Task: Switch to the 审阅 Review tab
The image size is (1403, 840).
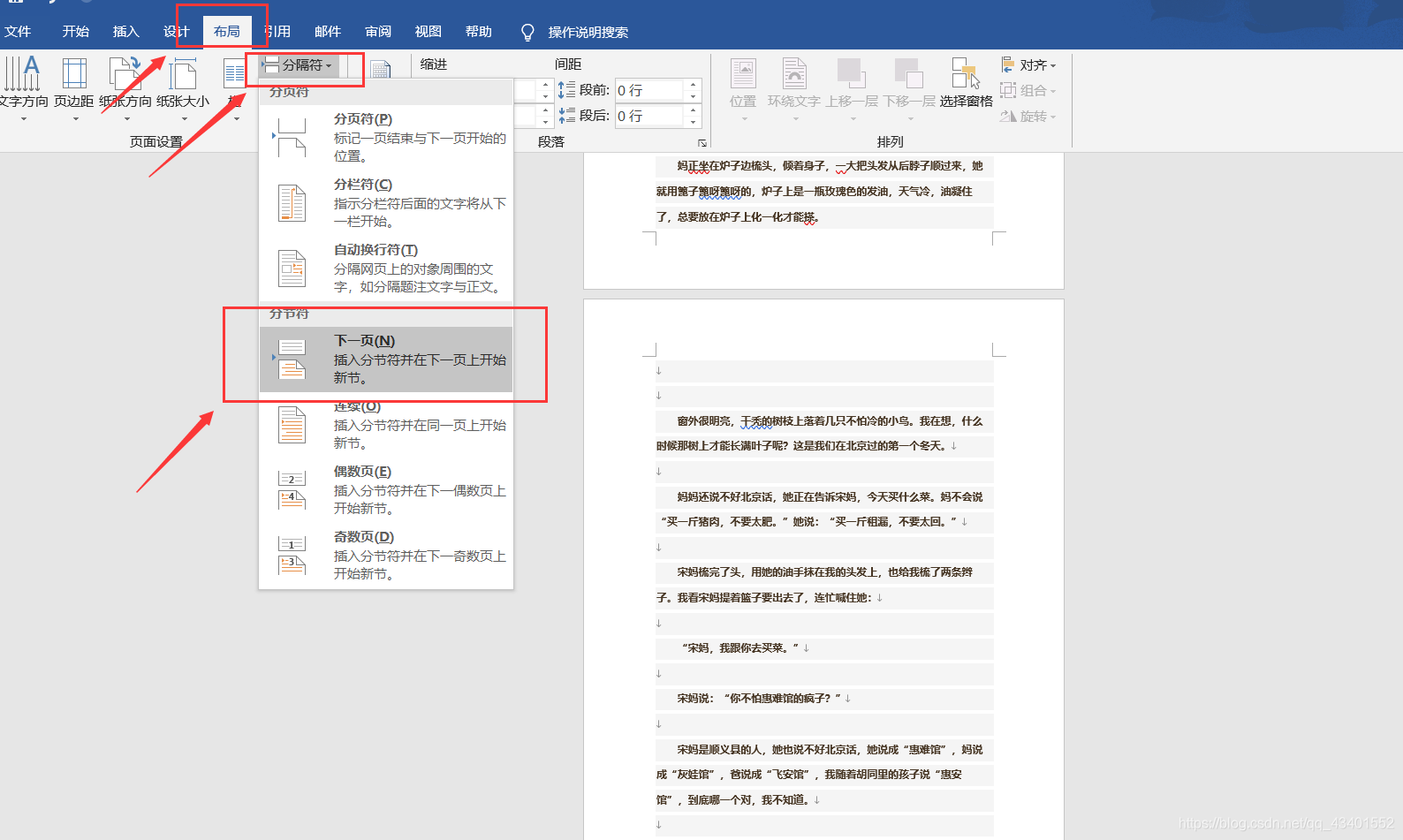Action: click(378, 32)
